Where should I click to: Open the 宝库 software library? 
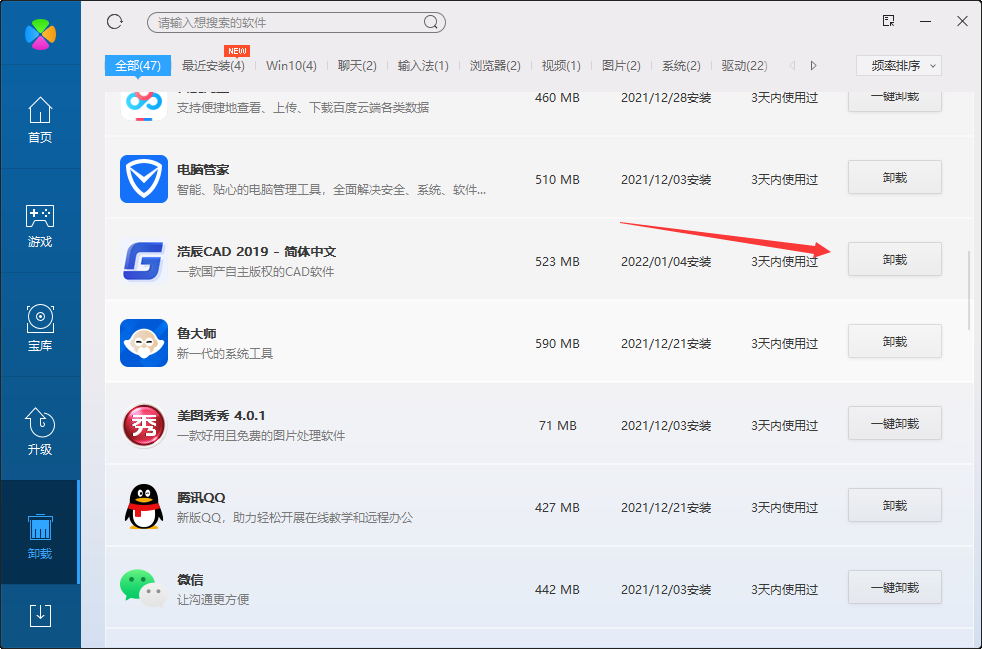pyautogui.click(x=40, y=328)
